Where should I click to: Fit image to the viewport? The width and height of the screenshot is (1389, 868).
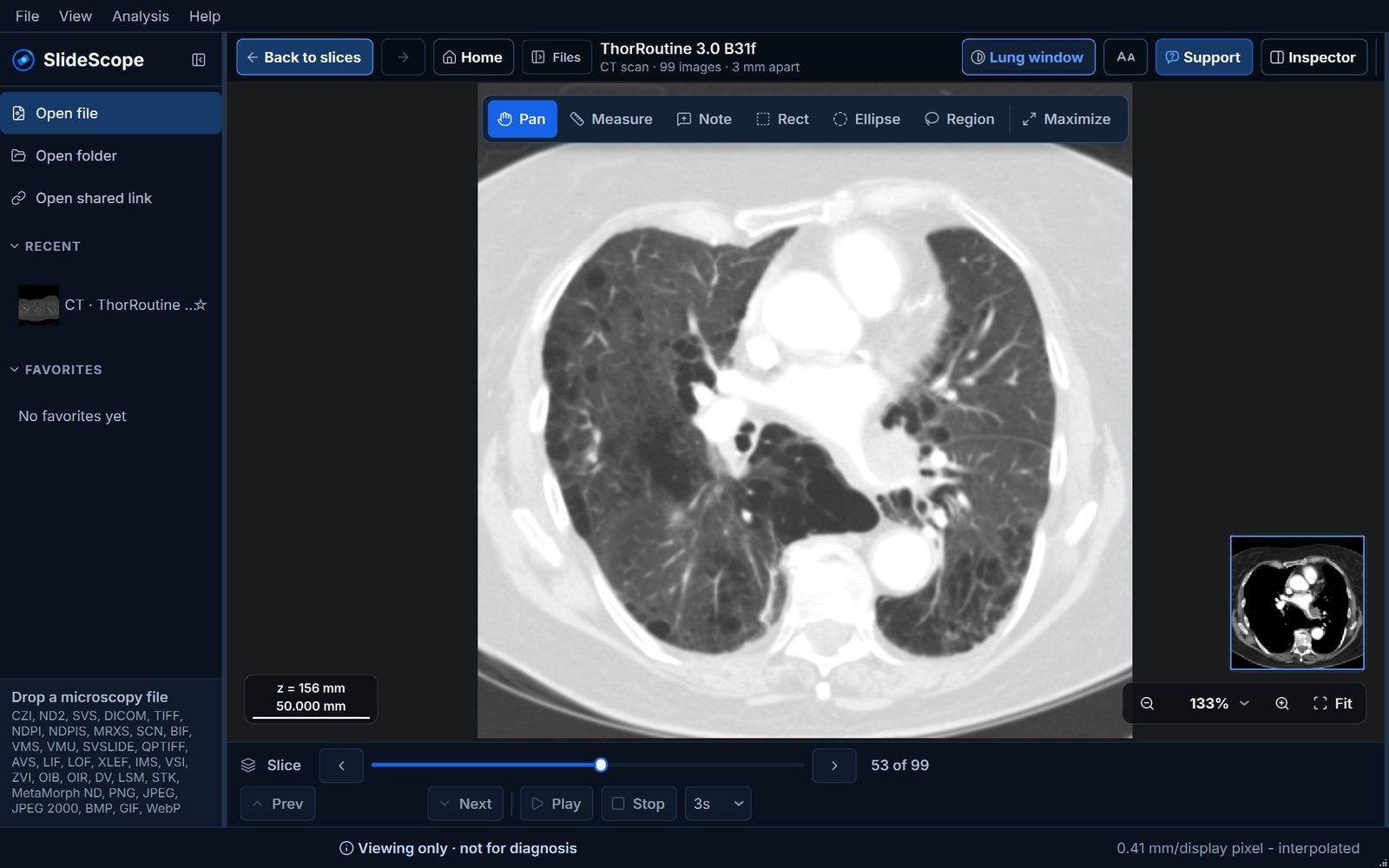[x=1333, y=703]
